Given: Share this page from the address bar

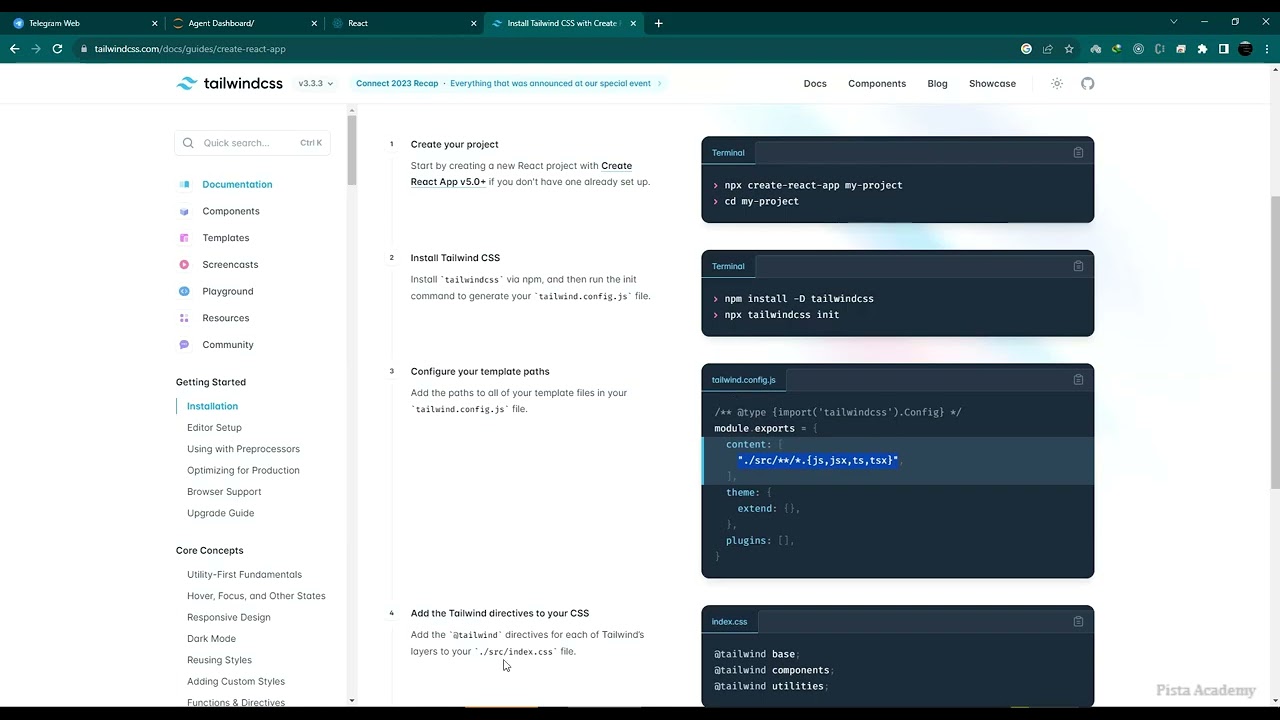Looking at the screenshot, I should click(x=1047, y=49).
